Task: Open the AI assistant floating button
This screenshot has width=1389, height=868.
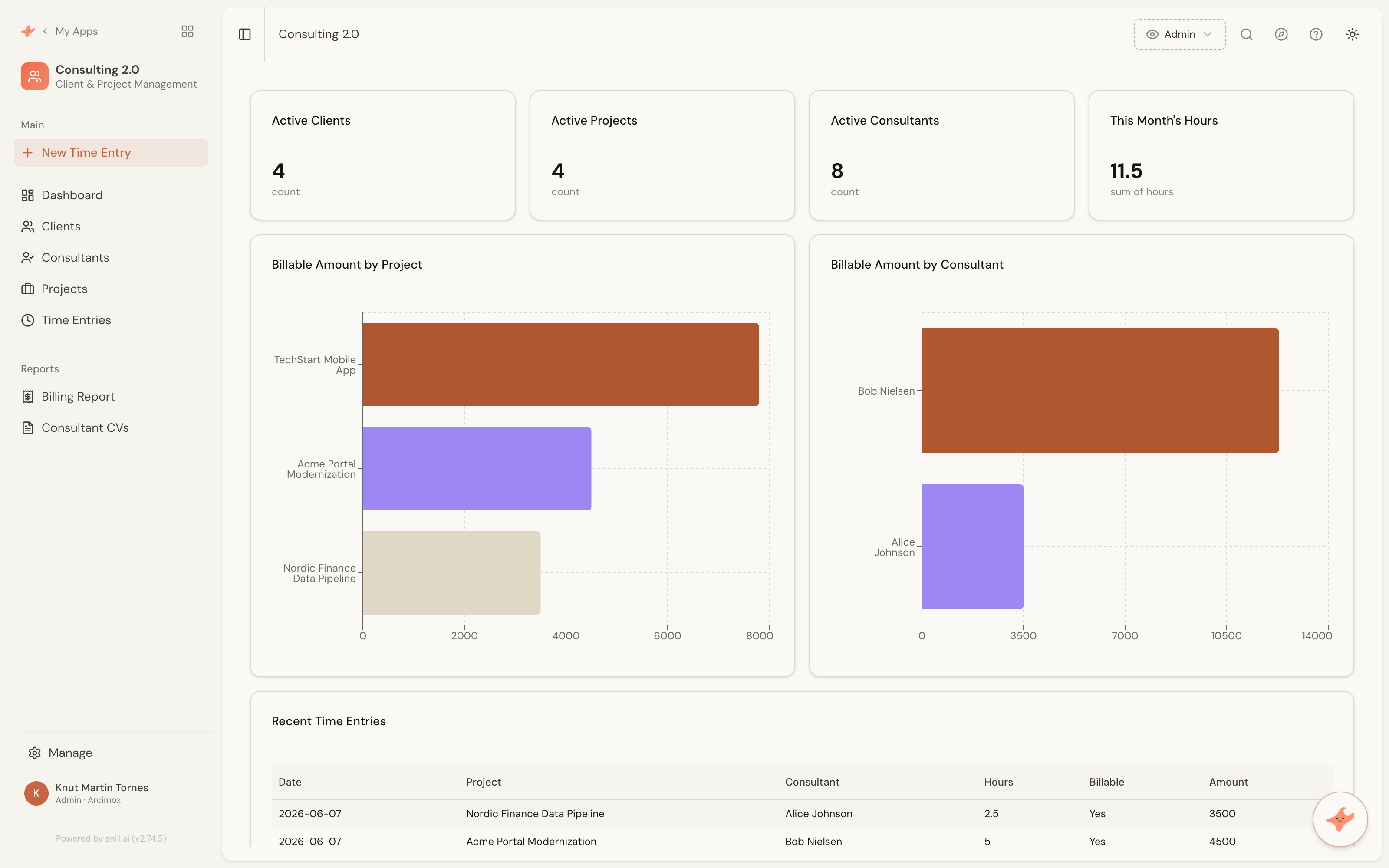Action: [1340, 819]
